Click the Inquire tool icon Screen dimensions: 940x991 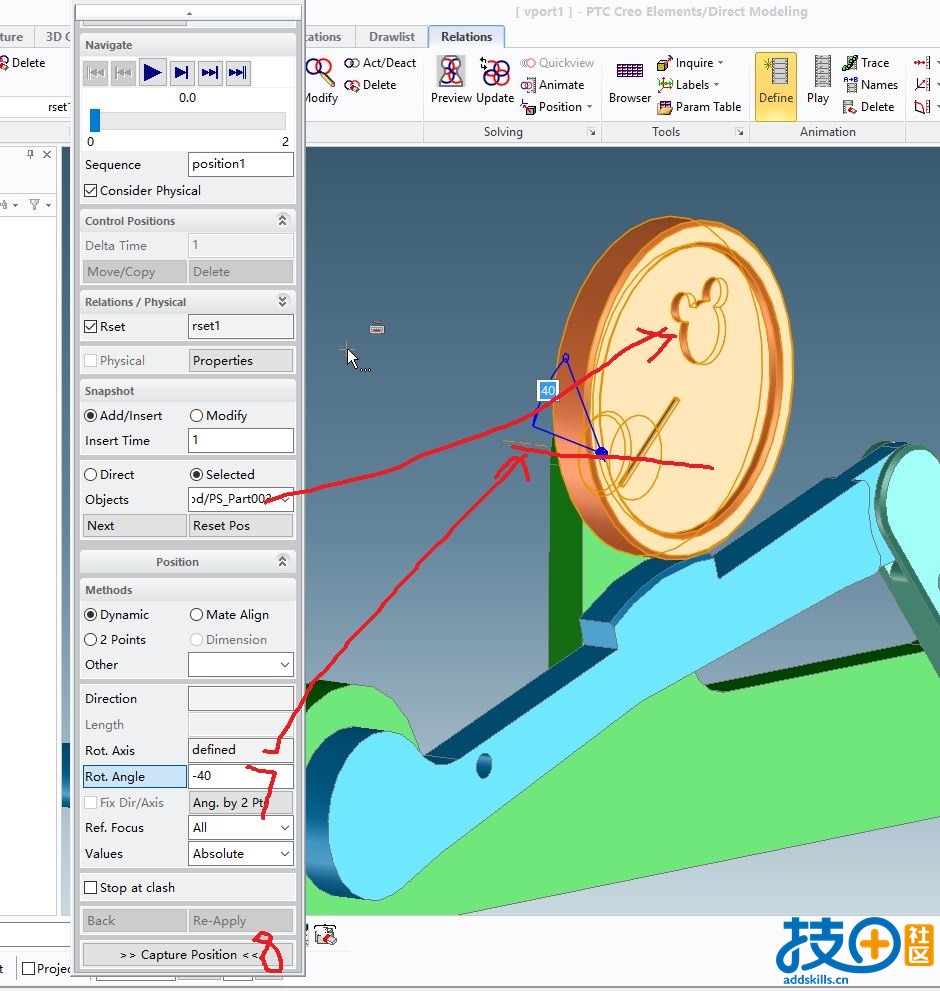tap(664, 63)
